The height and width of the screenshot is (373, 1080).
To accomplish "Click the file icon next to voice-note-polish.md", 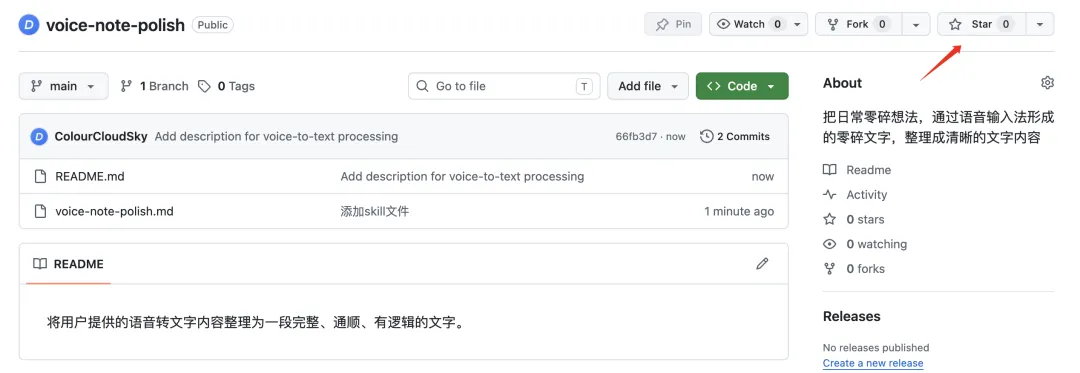I will pos(40,211).
